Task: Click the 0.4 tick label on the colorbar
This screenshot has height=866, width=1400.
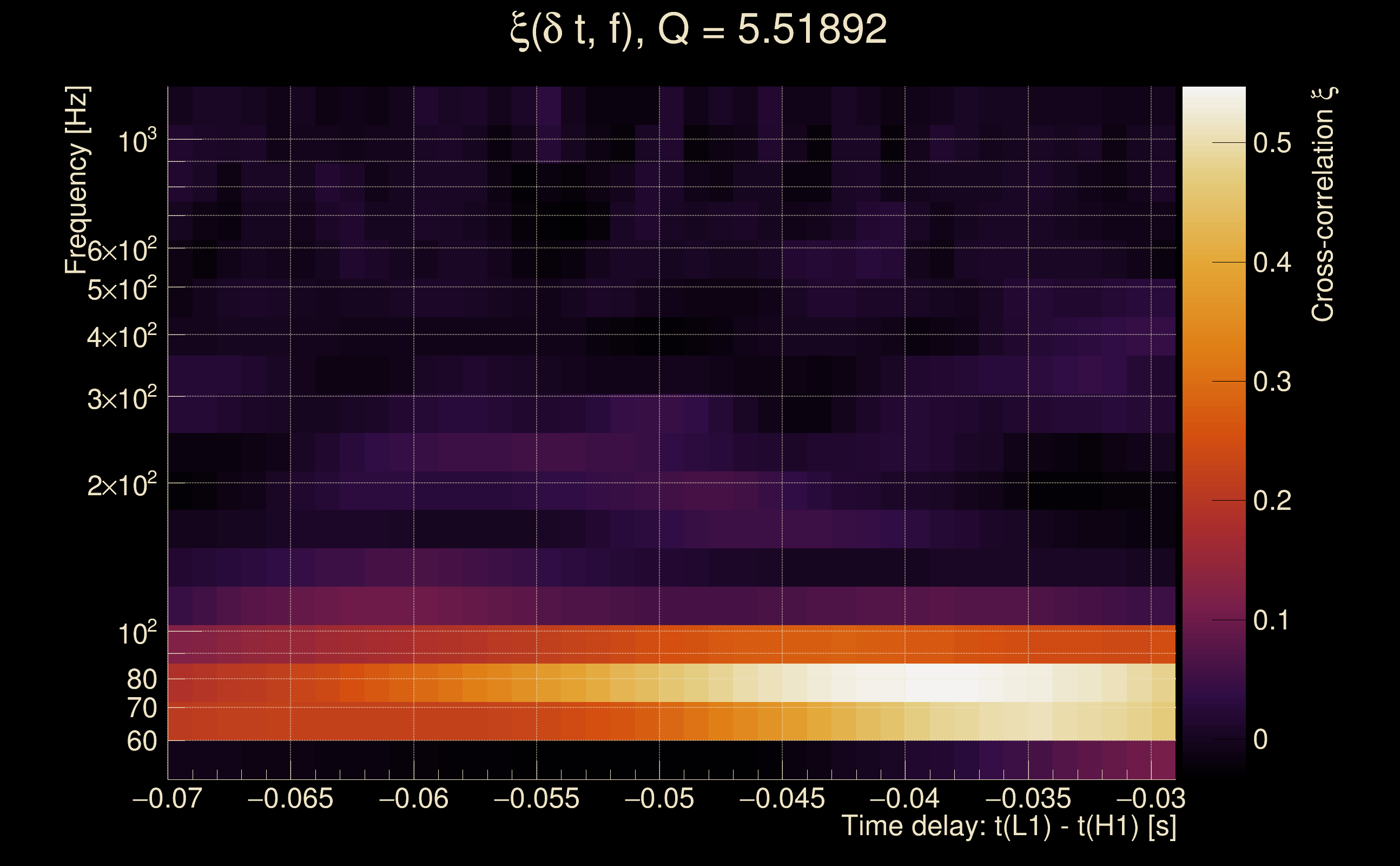Action: [1272, 263]
